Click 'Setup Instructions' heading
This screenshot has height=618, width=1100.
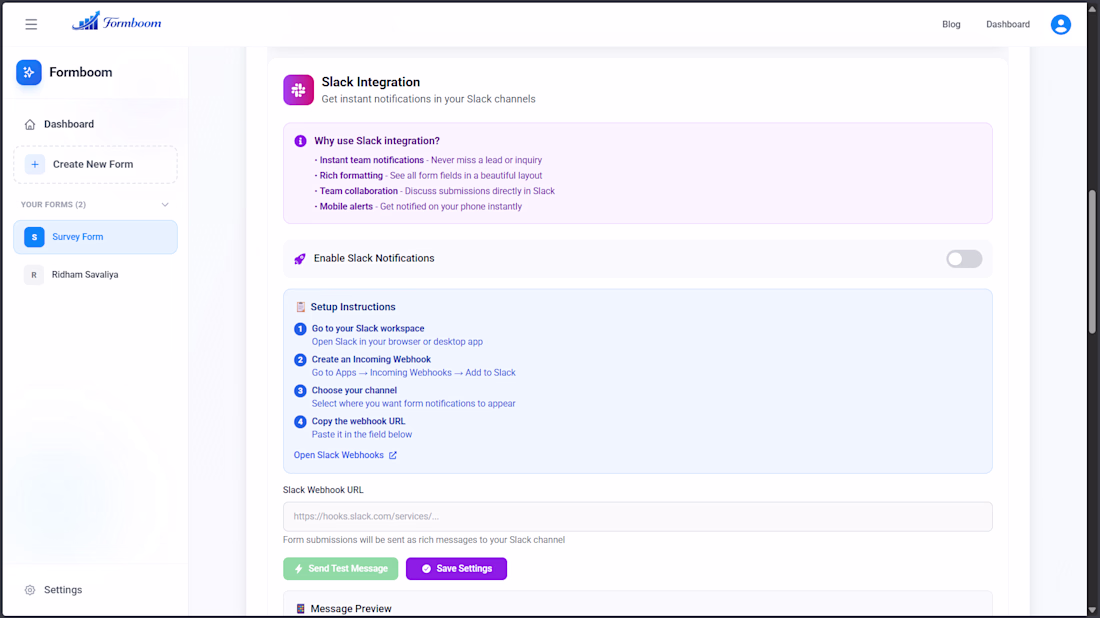tap(353, 307)
